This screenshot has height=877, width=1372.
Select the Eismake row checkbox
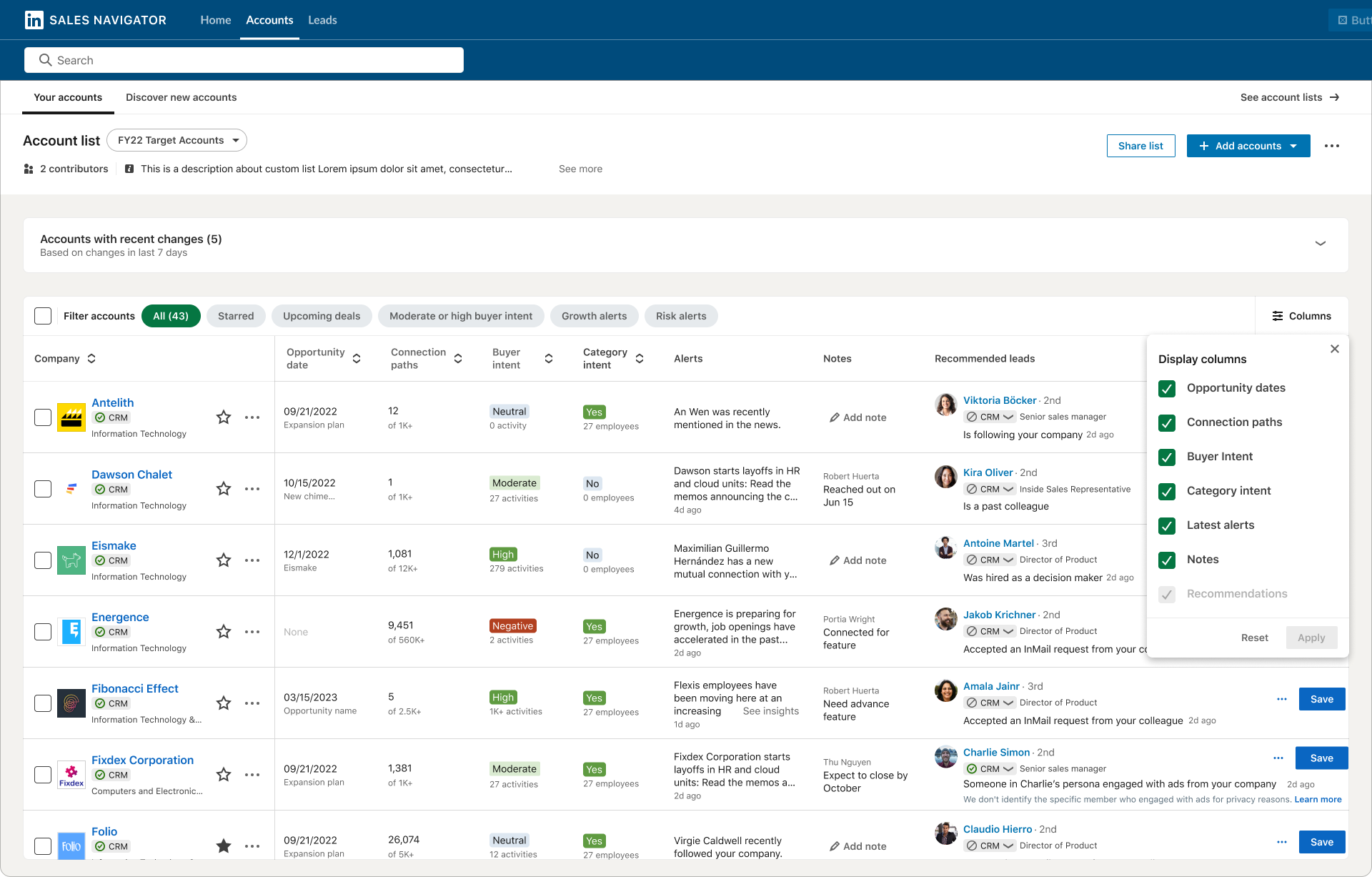pos(43,560)
